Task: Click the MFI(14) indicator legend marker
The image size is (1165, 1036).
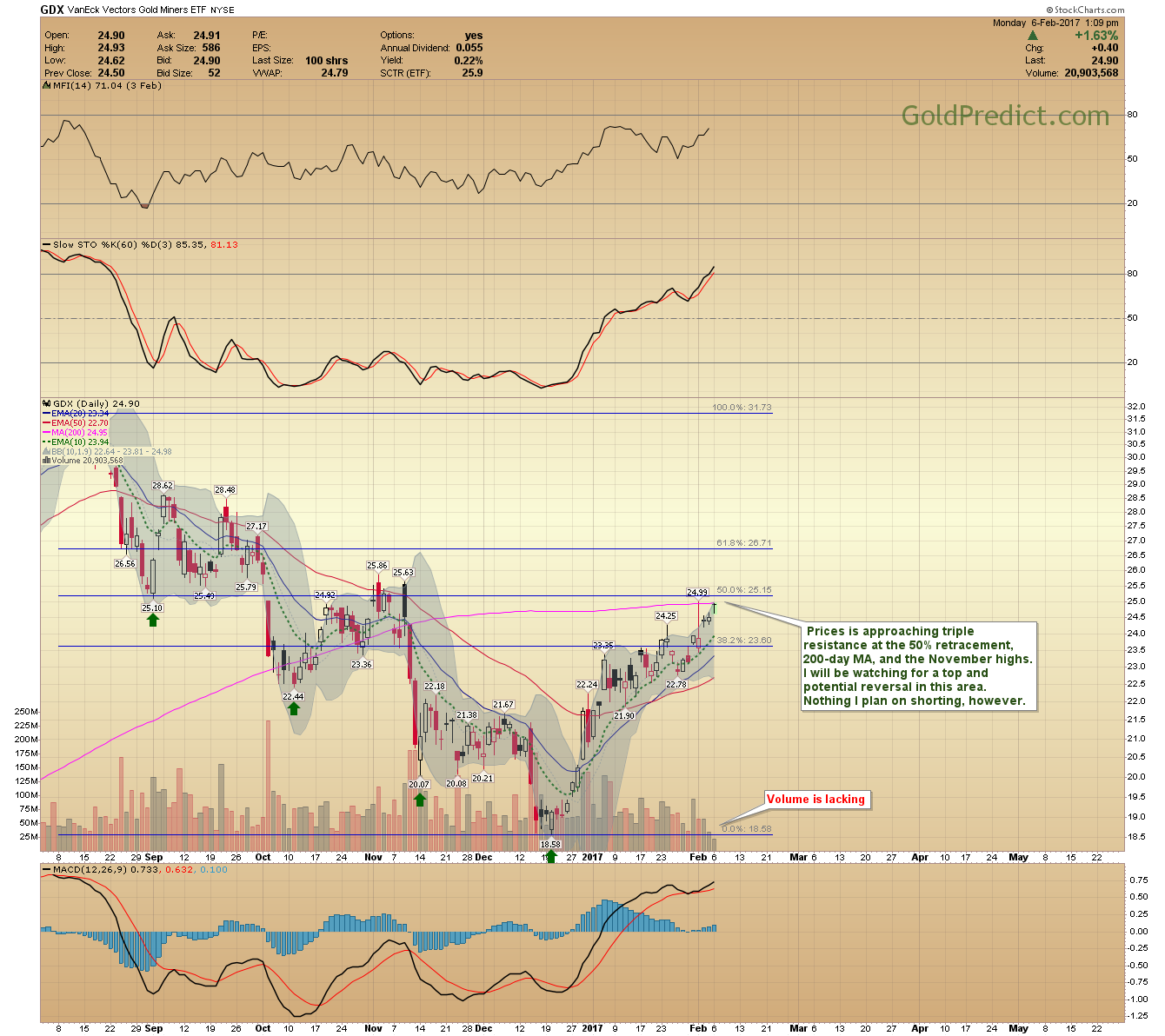Action: (47, 86)
